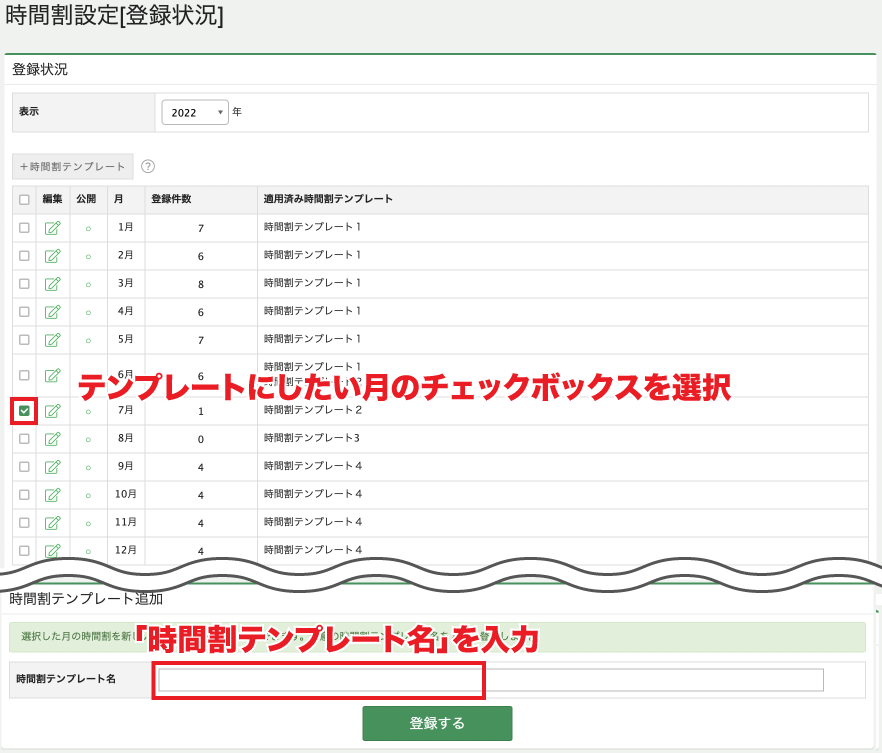882x753 pixels.
Task: Click the 公開 column header
Action: (x=86, y=199)
